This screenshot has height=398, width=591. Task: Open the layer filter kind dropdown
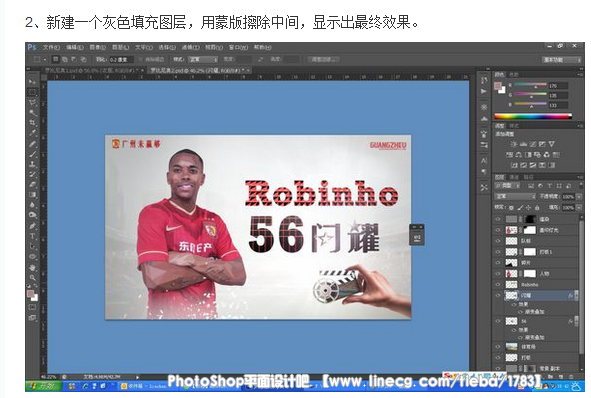pos(507,186)
